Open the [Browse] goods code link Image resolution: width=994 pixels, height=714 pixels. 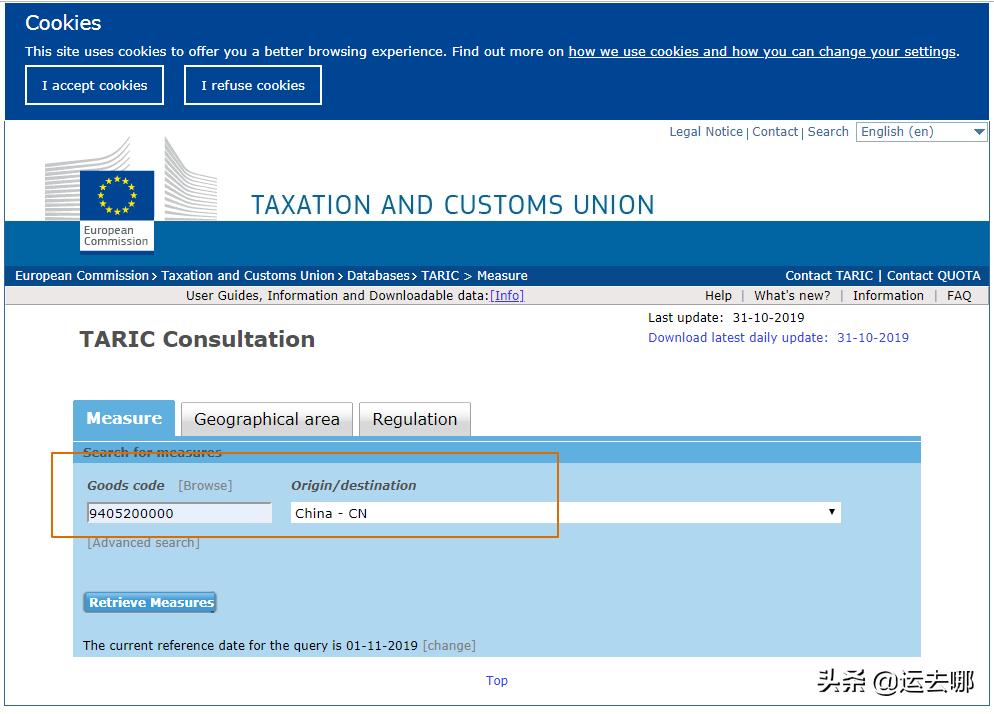pos(205,485)
